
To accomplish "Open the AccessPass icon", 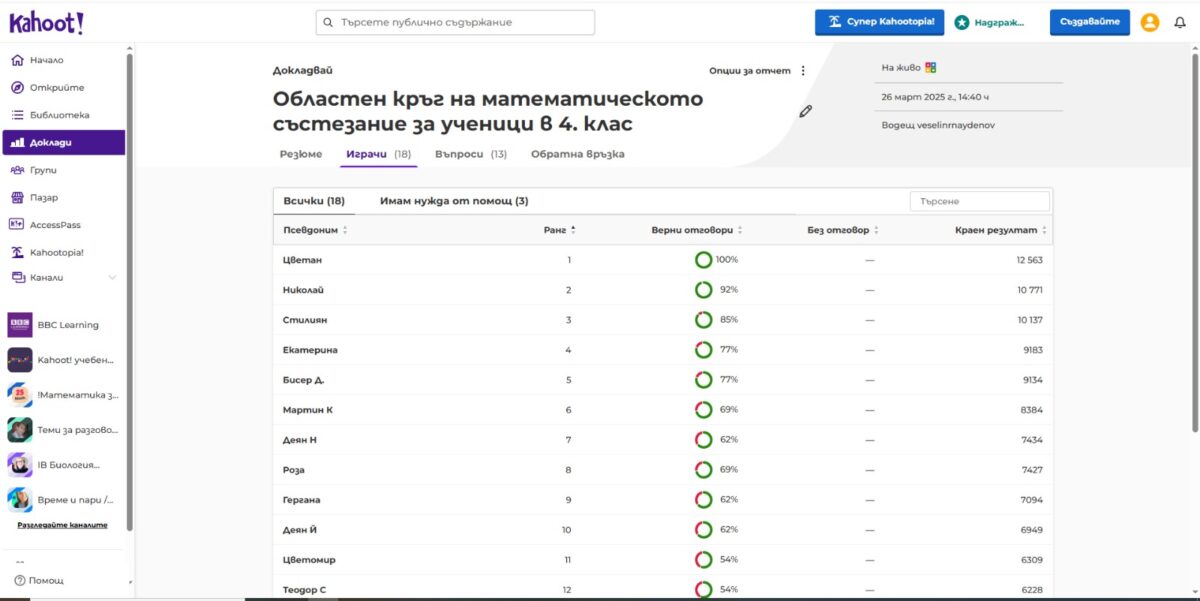I will coord(17,225).
